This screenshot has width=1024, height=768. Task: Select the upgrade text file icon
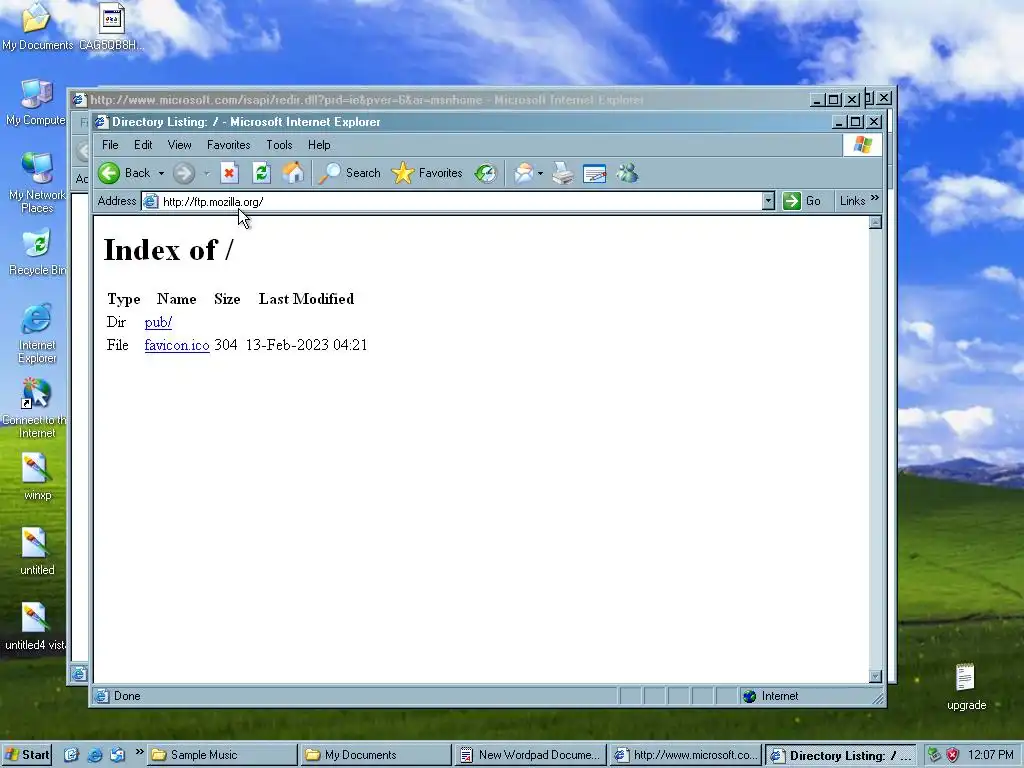[966, 688]
